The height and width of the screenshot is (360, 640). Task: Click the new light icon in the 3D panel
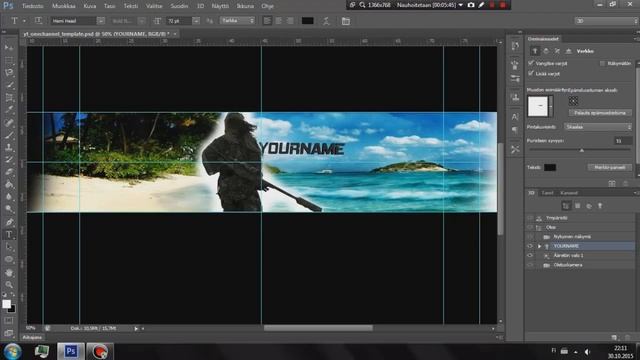click(614, 338)
